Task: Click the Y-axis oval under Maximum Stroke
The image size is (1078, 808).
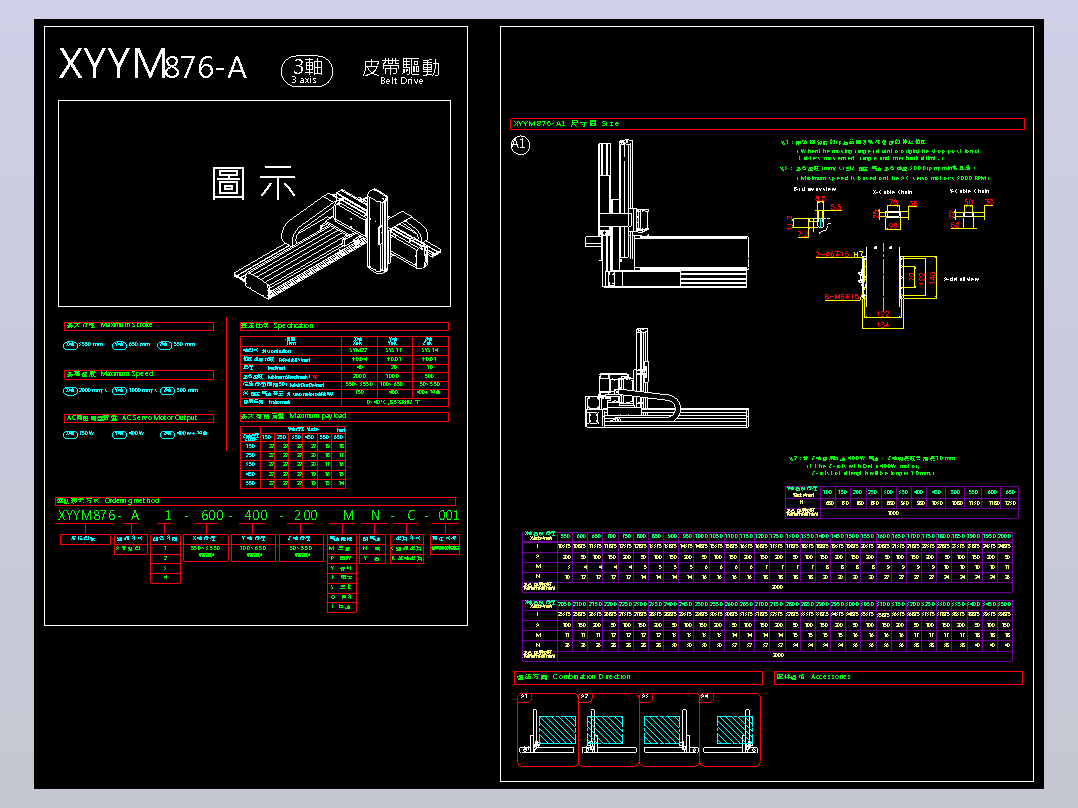Action: pyautogui.click(x=120, y=345)
